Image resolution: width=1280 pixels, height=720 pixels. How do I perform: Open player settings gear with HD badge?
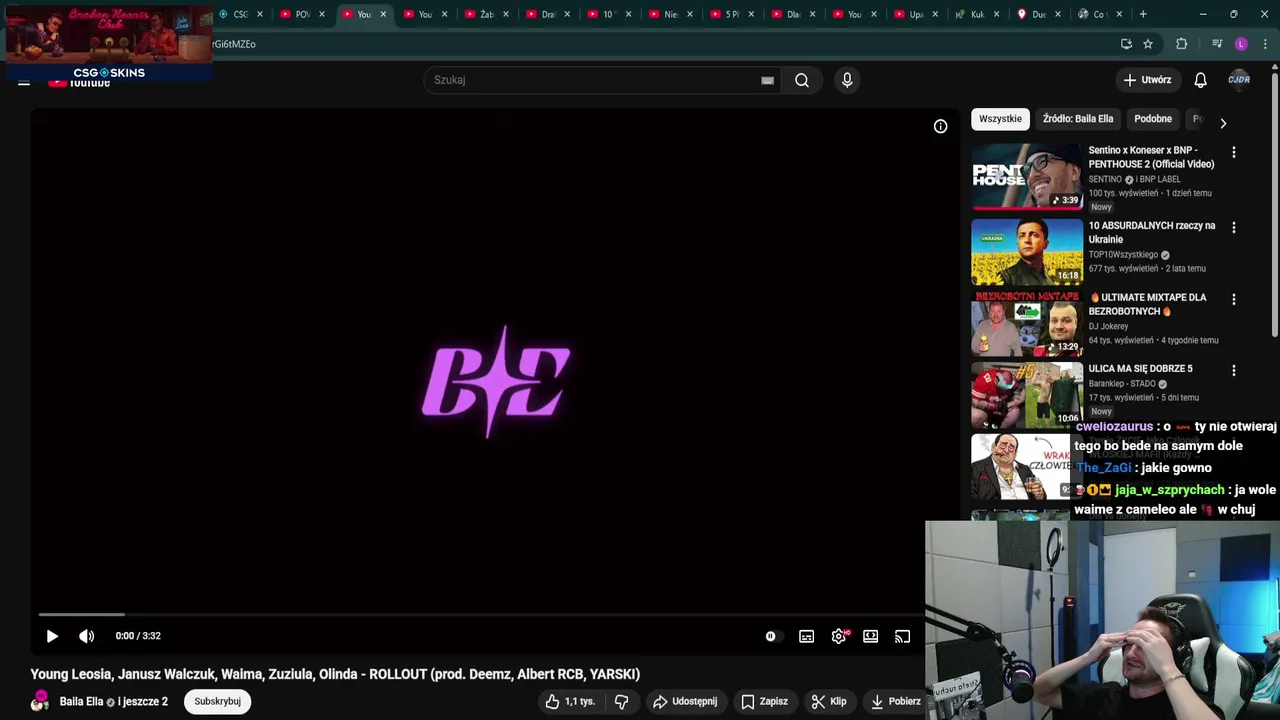(839, 636)
